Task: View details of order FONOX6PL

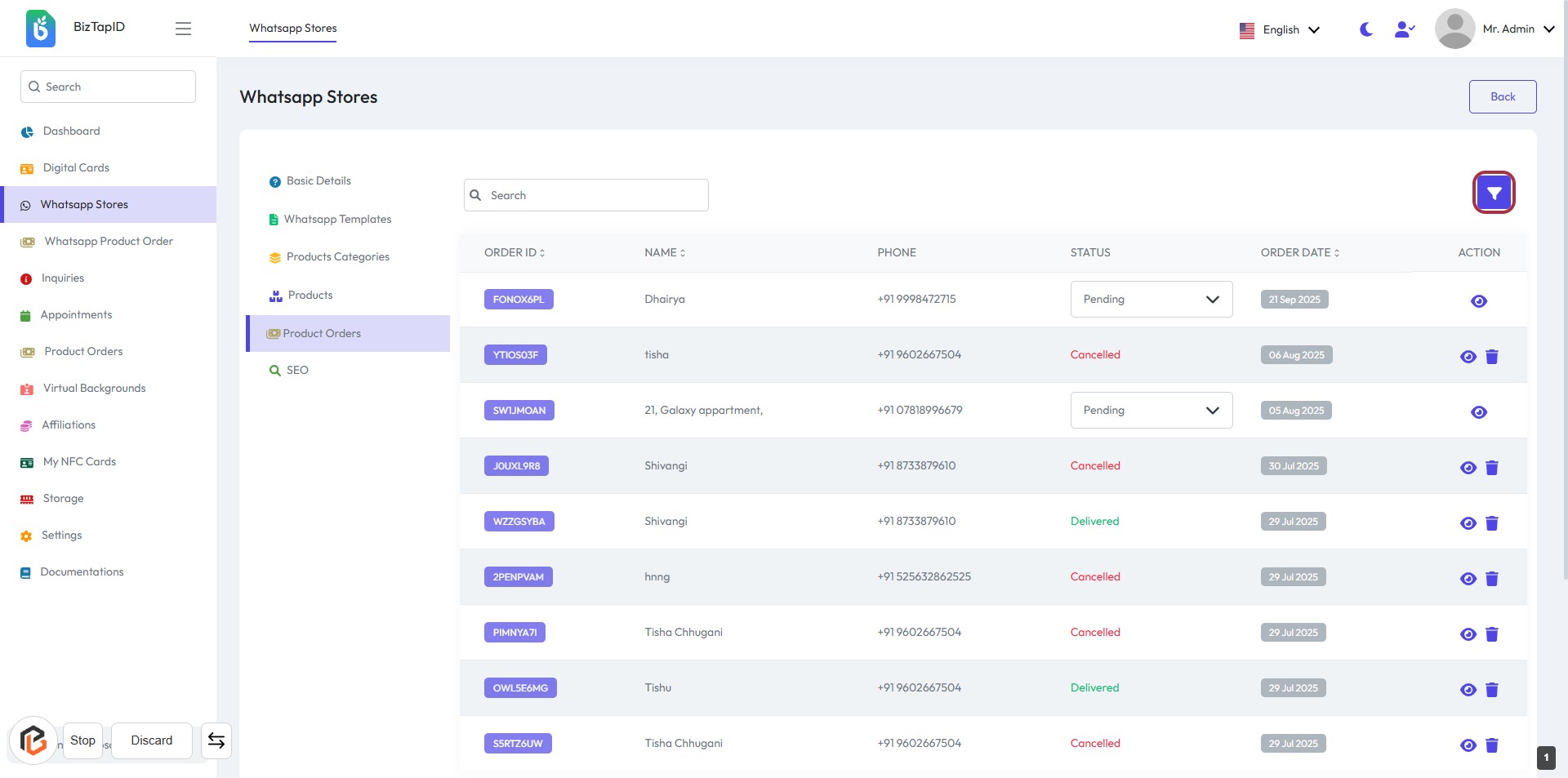Action: tap(1478, 301)
